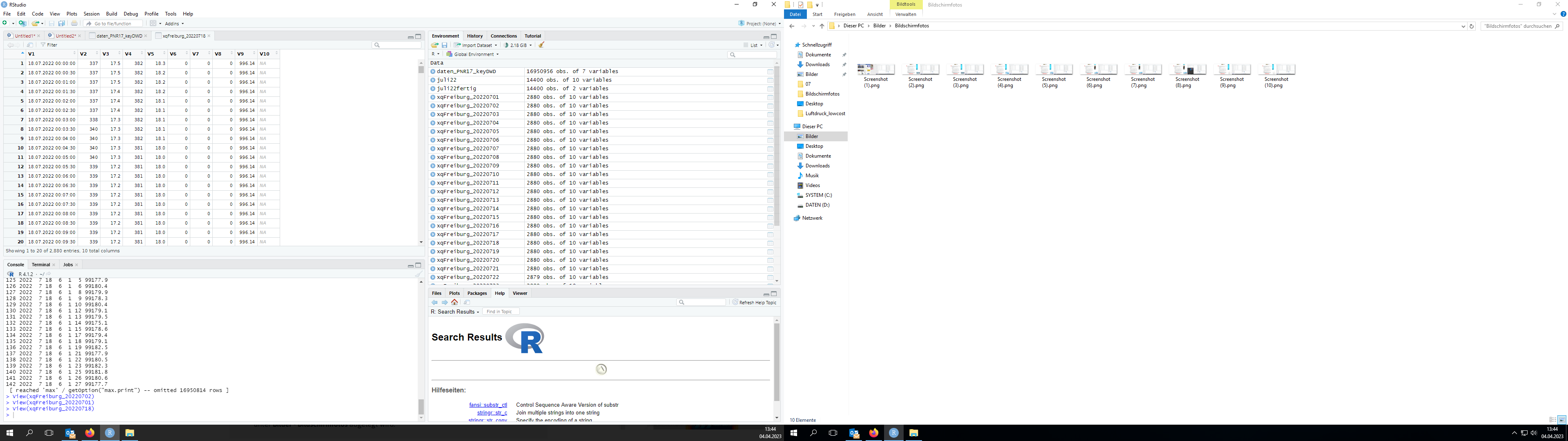
Task: Click Help pane back arrow
Action: [x=434, y=302]
